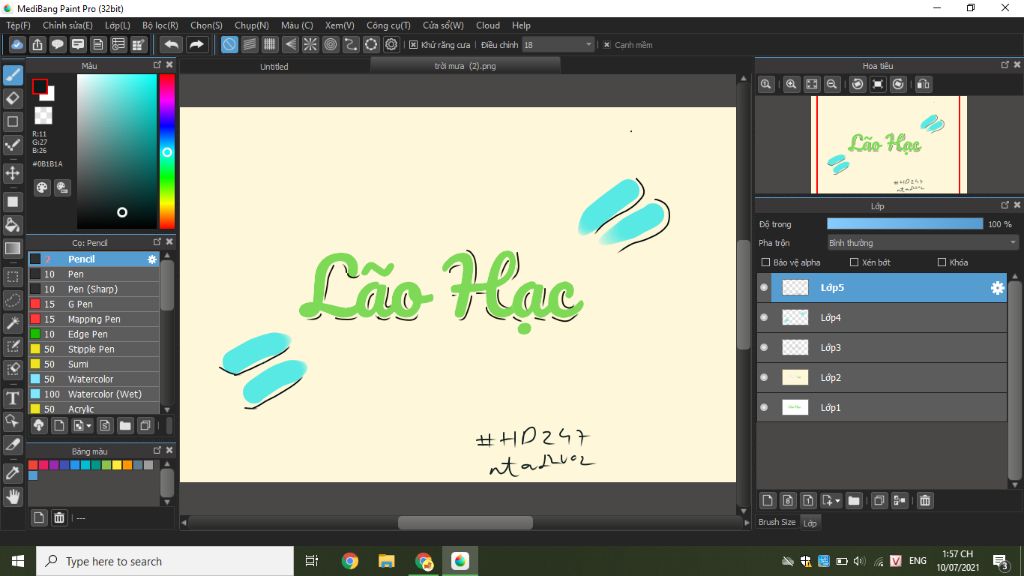Choose the G Pen brush
The image size is (1024, 576).
point(94,304)
